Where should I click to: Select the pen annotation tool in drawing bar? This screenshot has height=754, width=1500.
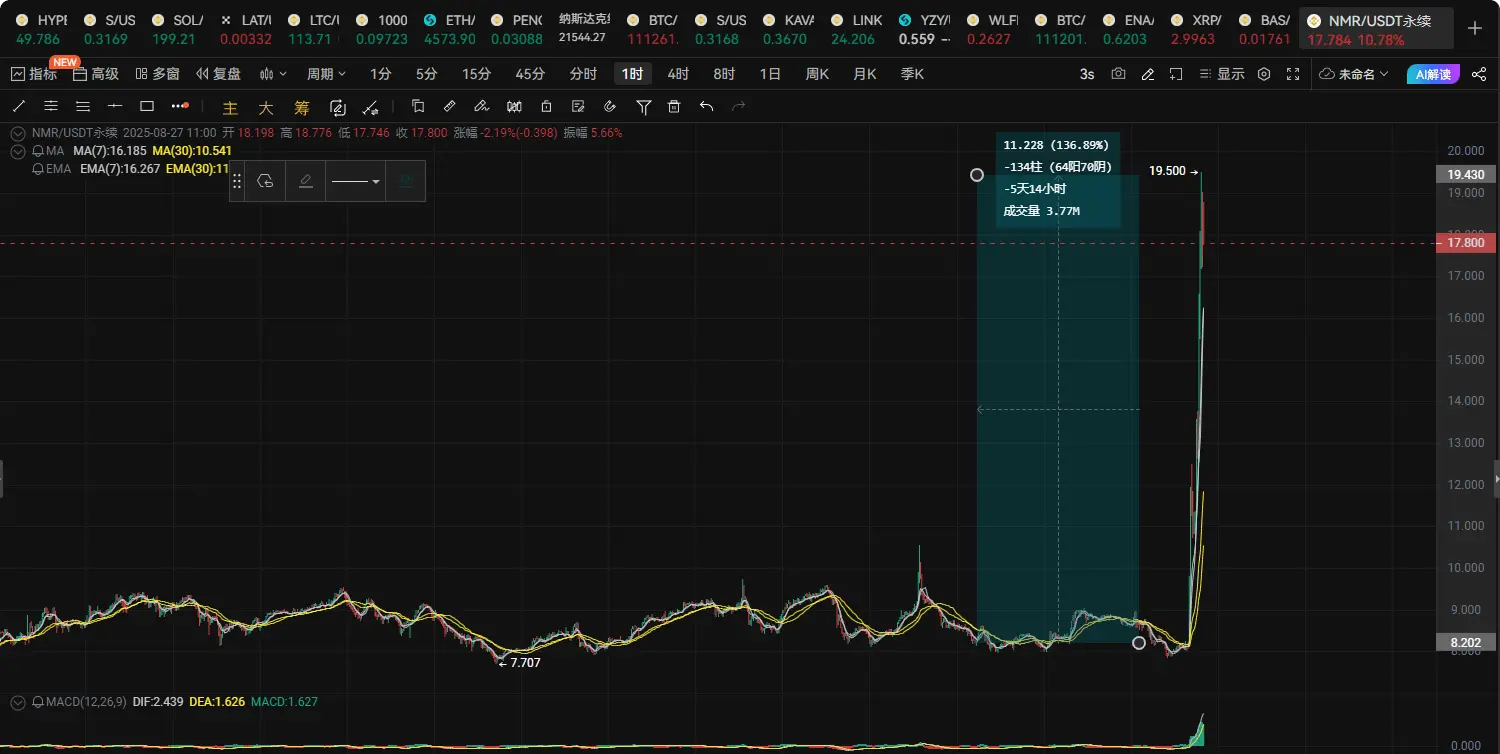482,106
